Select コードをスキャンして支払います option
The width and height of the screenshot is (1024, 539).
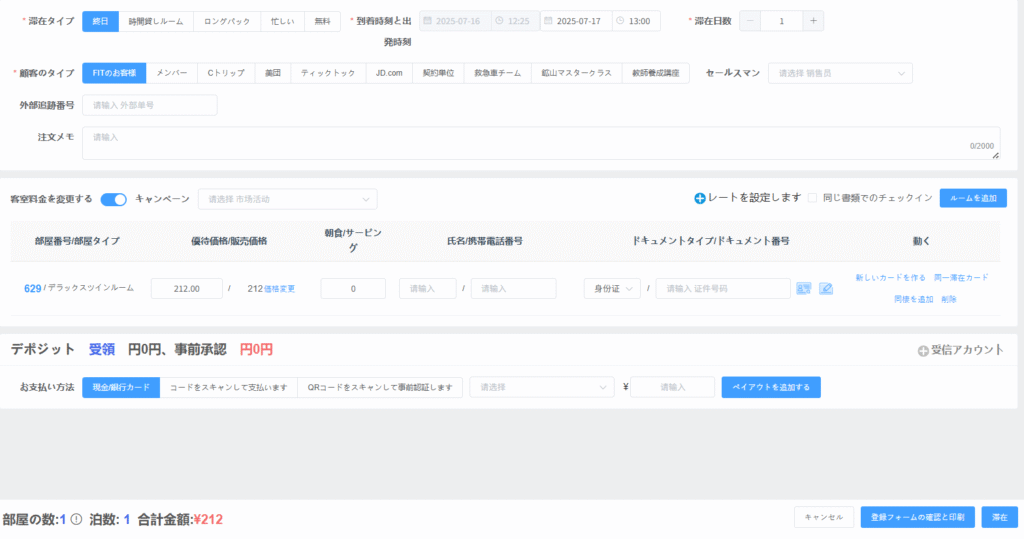coord(229,387)
